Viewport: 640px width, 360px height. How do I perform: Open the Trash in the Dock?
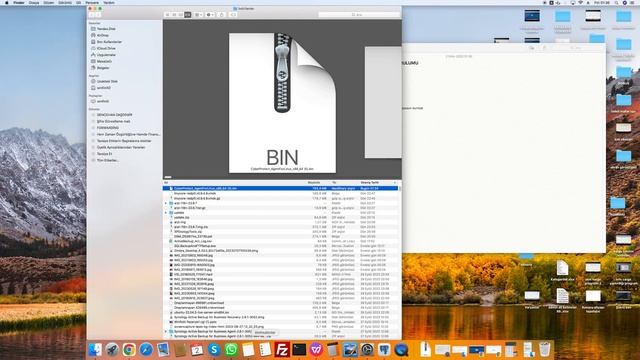(x=544, y=350)
